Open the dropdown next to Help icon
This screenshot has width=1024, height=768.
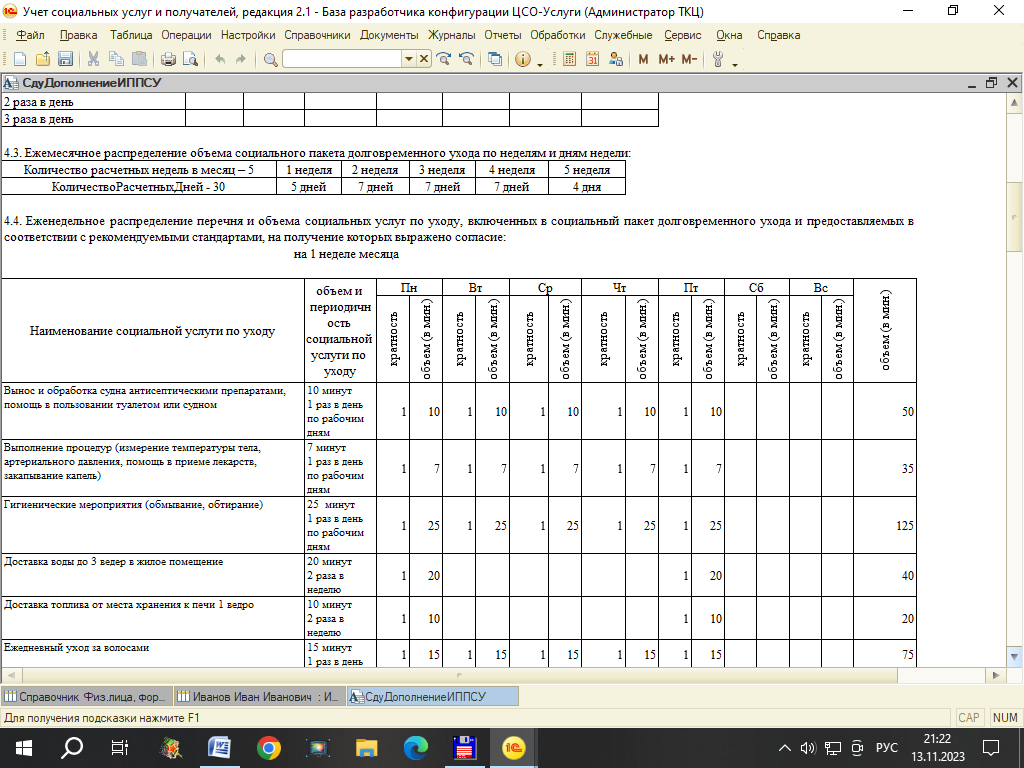coord(540,65)
